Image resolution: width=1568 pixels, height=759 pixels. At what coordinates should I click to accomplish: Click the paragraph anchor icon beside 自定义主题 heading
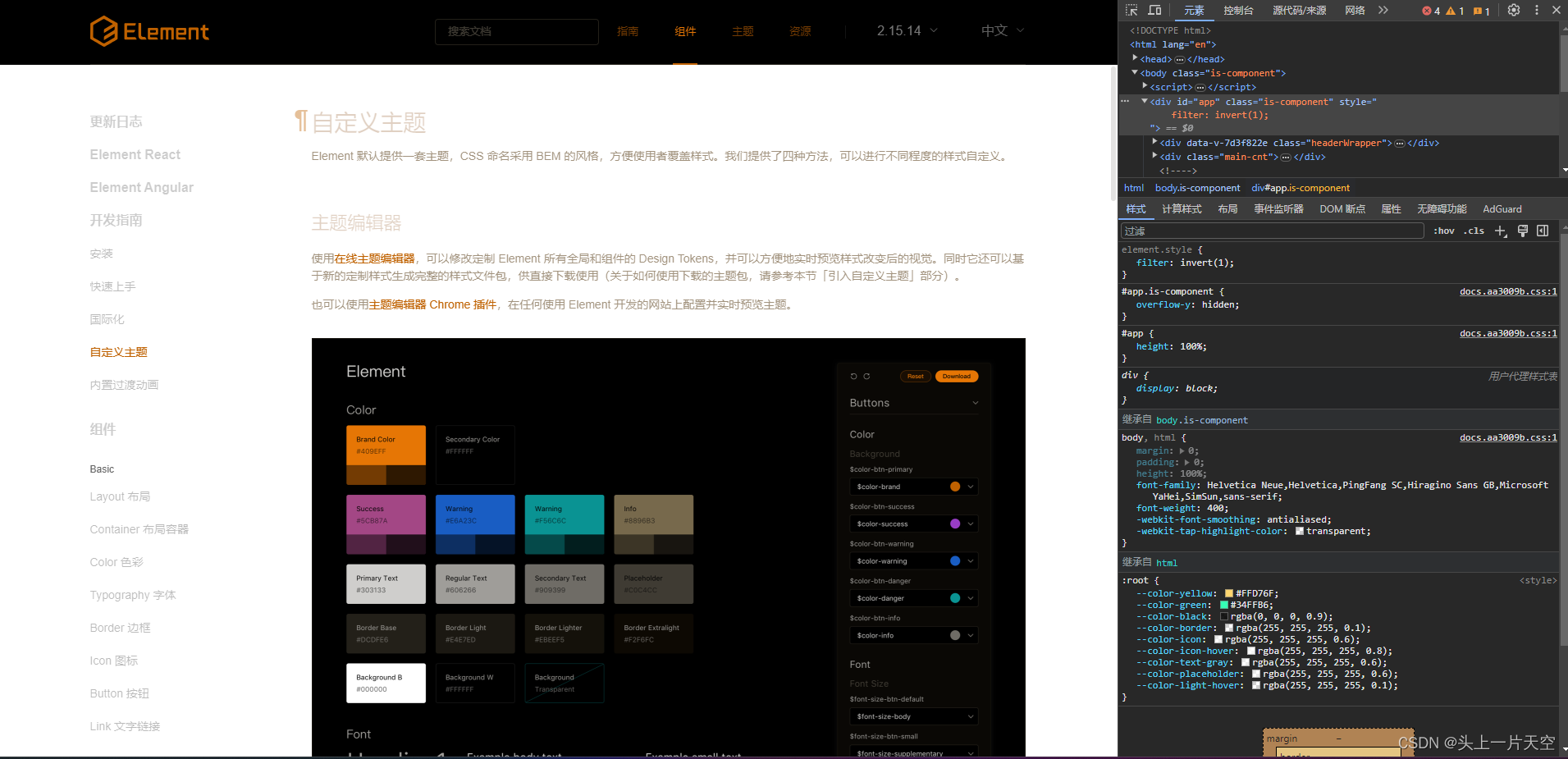[301, 121]
